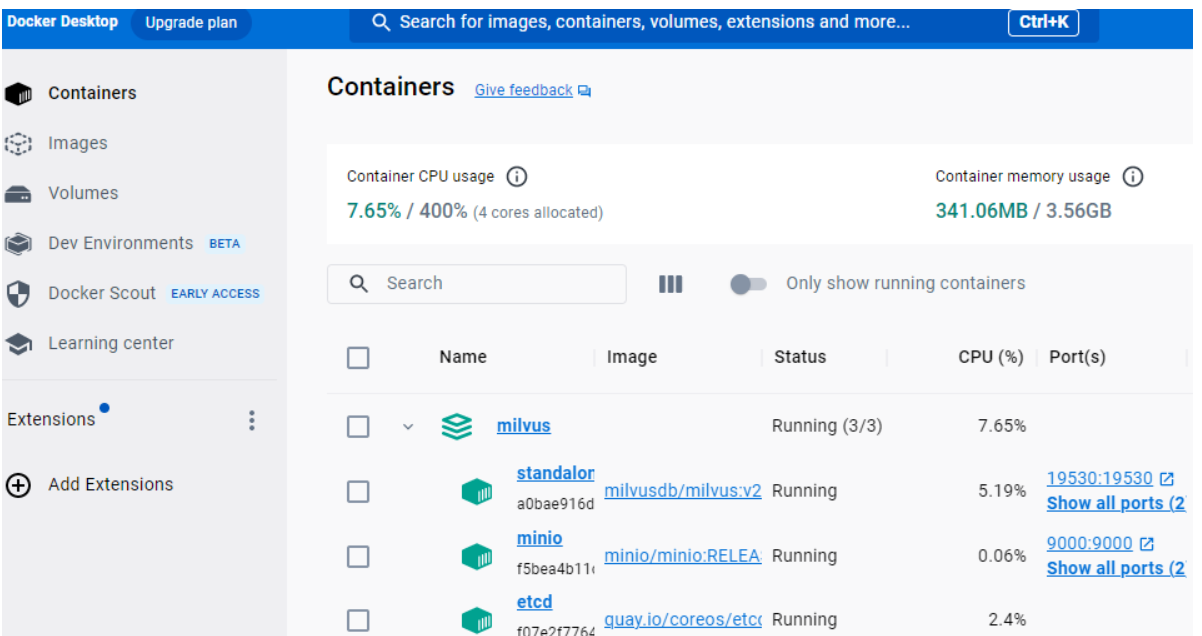This screenshot has width=1202, height=636.
Task: Click the Give feedback link
Action: pyautogui.click(x=523, y=91)
